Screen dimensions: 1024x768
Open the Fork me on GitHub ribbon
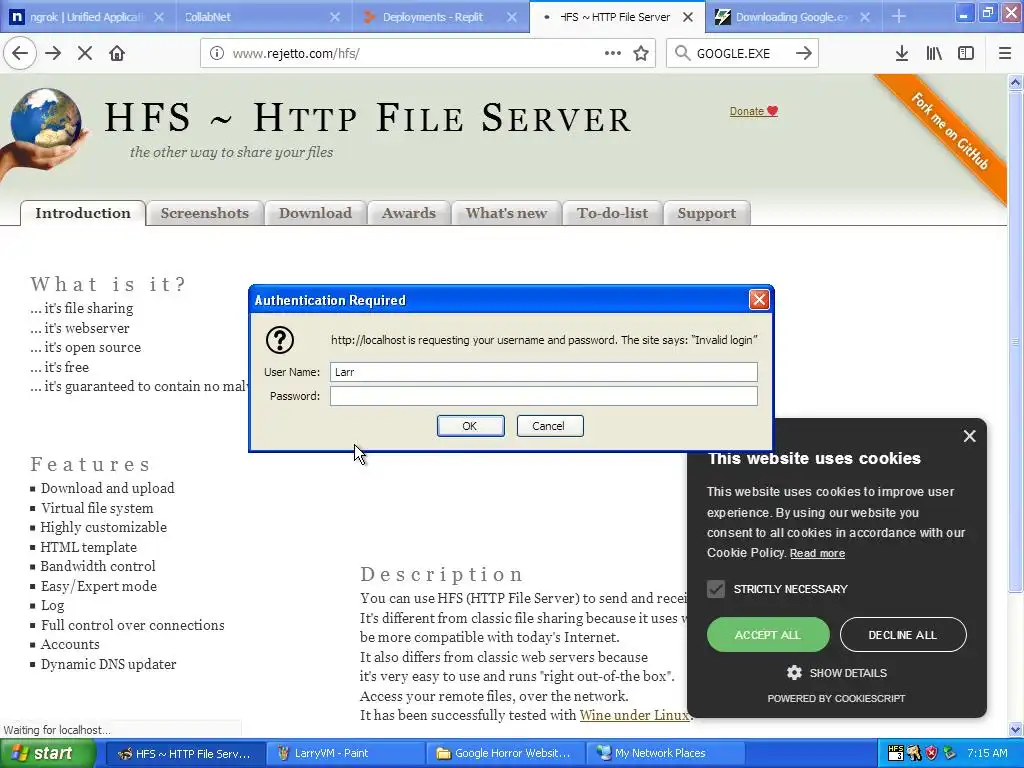(x=950, y=132)
